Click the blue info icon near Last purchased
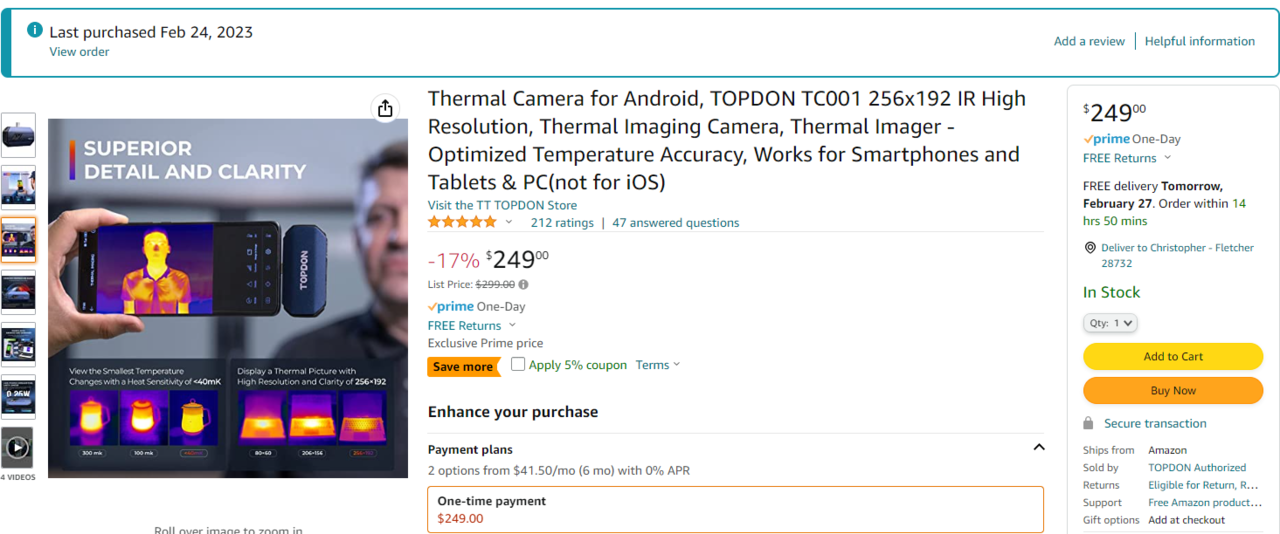The image size is (1280, 534). coord(35,30)
